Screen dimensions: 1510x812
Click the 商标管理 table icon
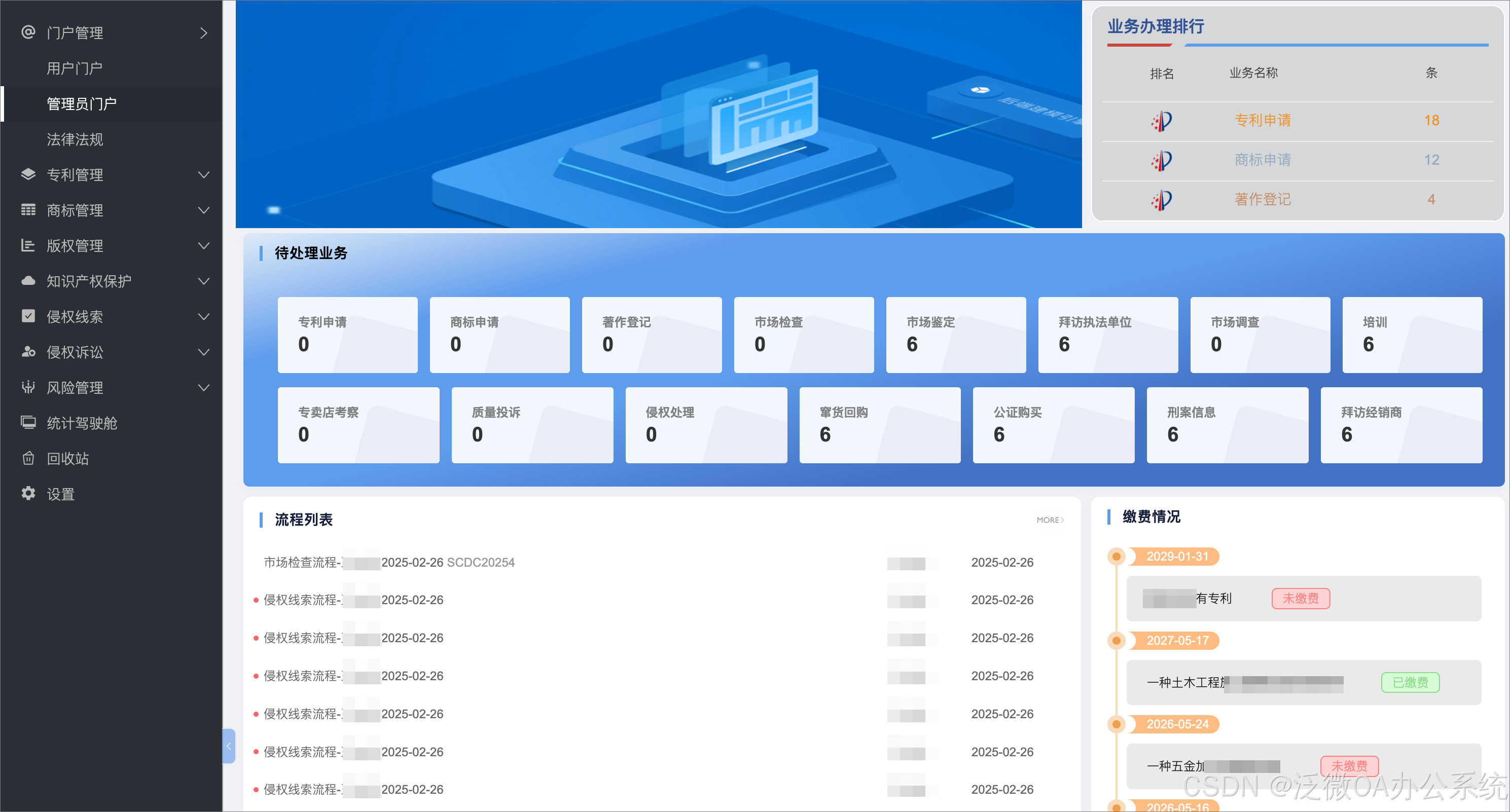click(x=28, y=210)
